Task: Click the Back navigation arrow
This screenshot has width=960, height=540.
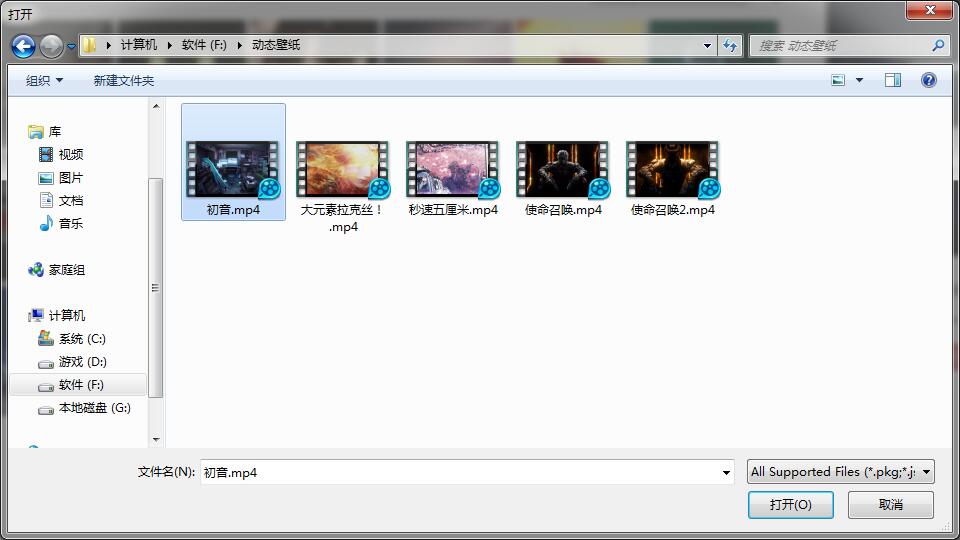Action: point(23,46)
